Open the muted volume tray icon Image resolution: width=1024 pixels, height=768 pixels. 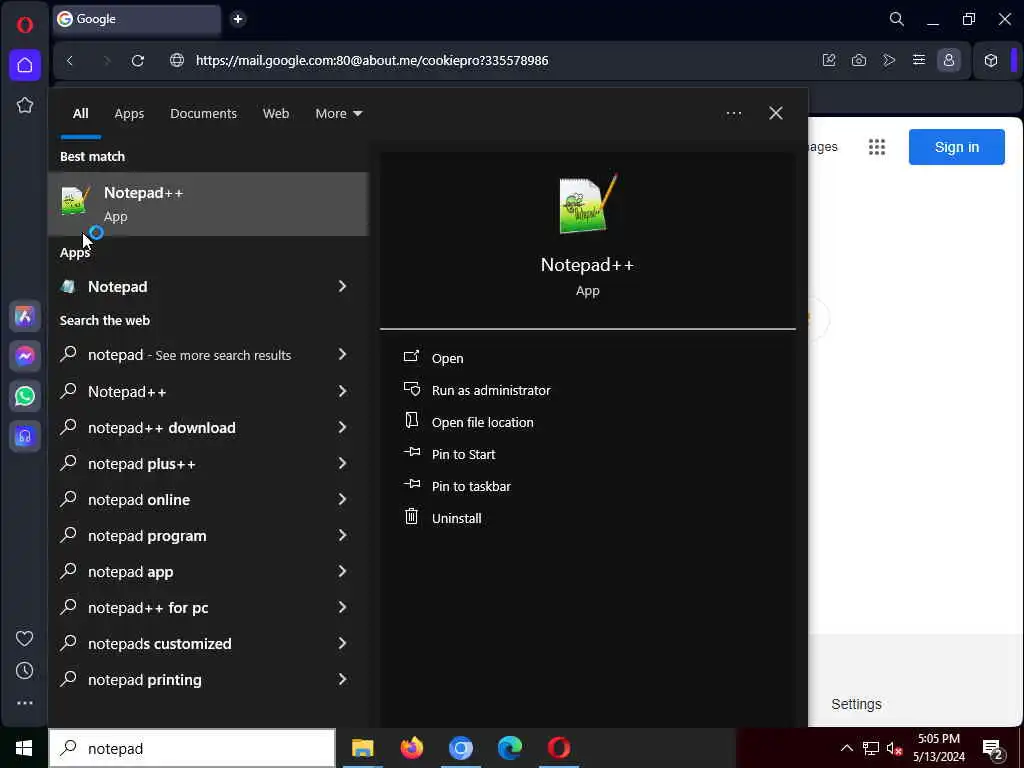[x=894, y=748]
